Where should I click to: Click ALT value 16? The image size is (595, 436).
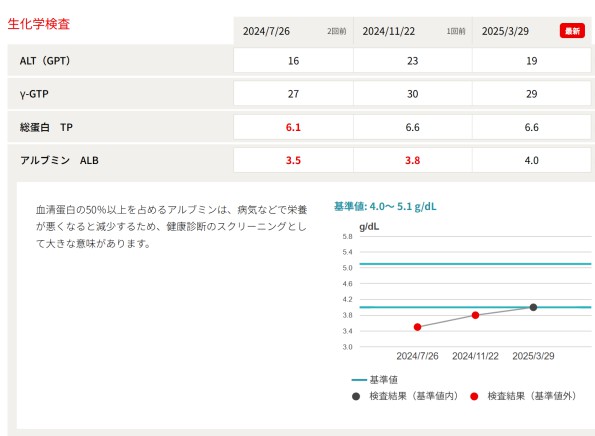tap(293, 61)
